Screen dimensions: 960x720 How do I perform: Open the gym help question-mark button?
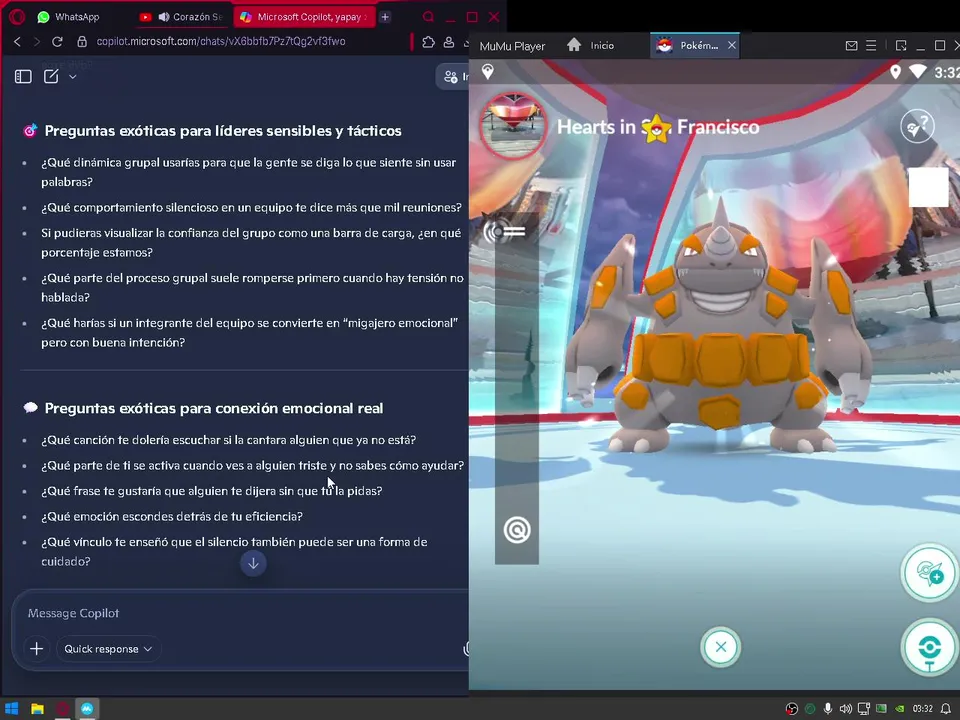pyautogui.click(x=917, y=127)
